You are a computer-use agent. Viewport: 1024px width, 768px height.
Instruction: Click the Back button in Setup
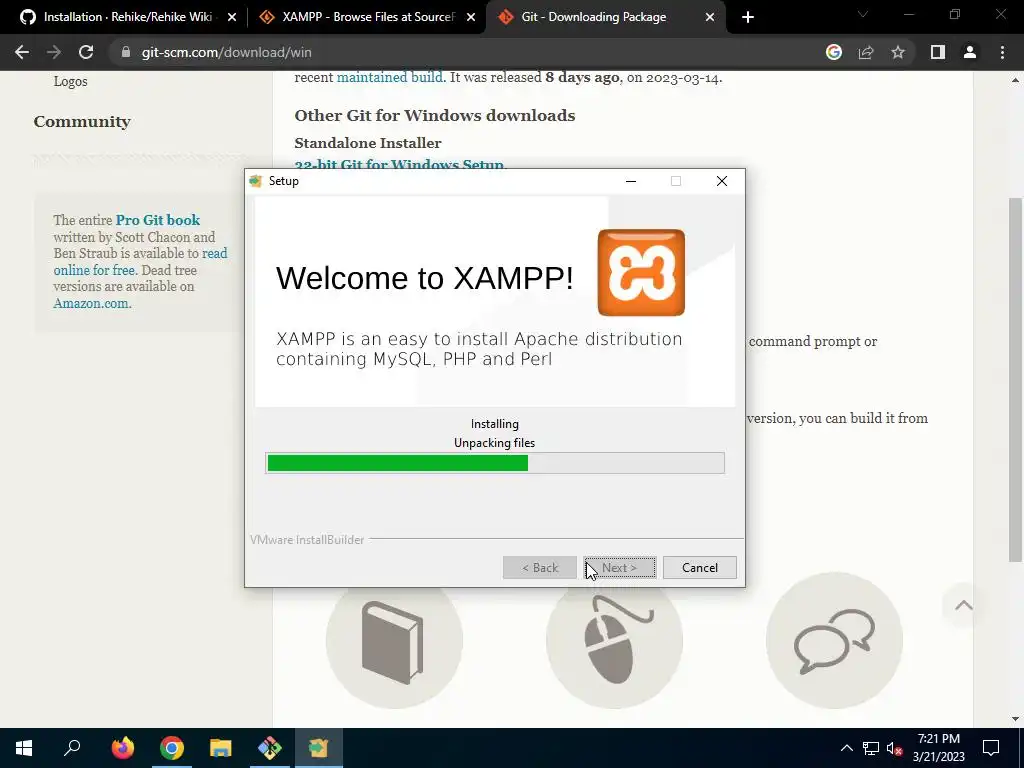[x=539, y=568]
